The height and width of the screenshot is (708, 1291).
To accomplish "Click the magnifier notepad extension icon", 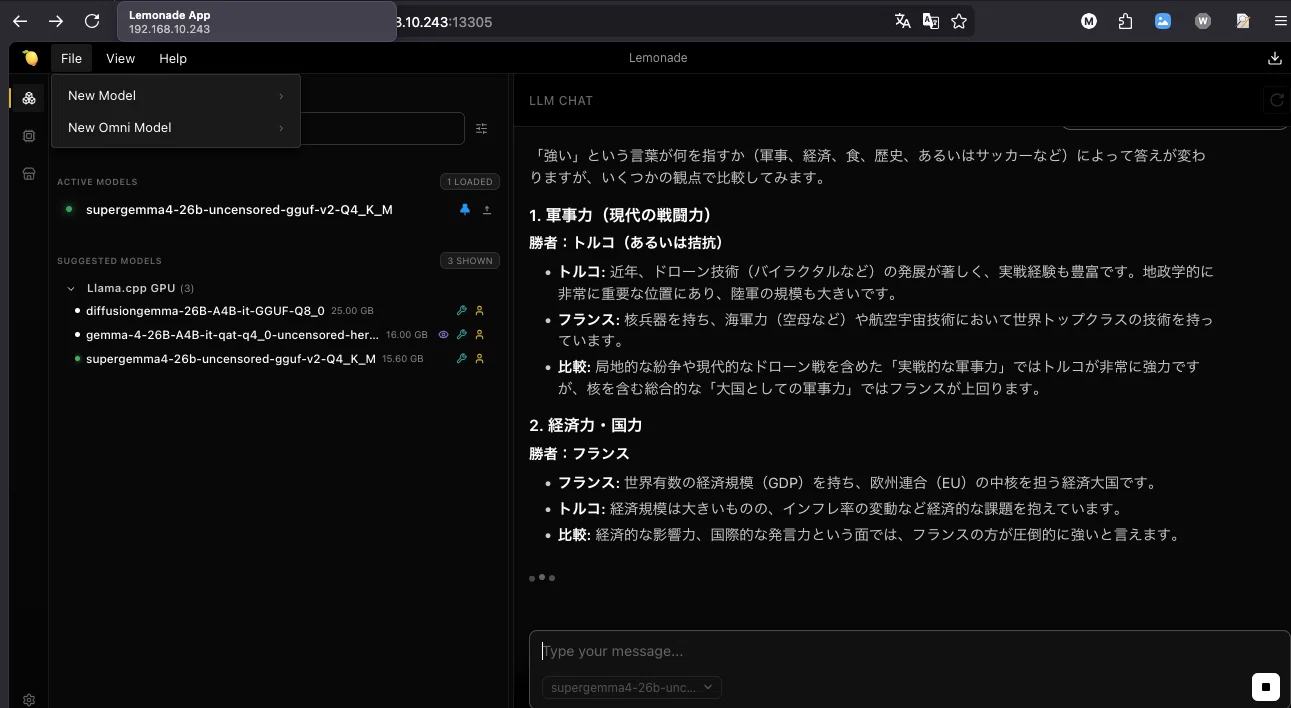I will (x=1243, y=21).
